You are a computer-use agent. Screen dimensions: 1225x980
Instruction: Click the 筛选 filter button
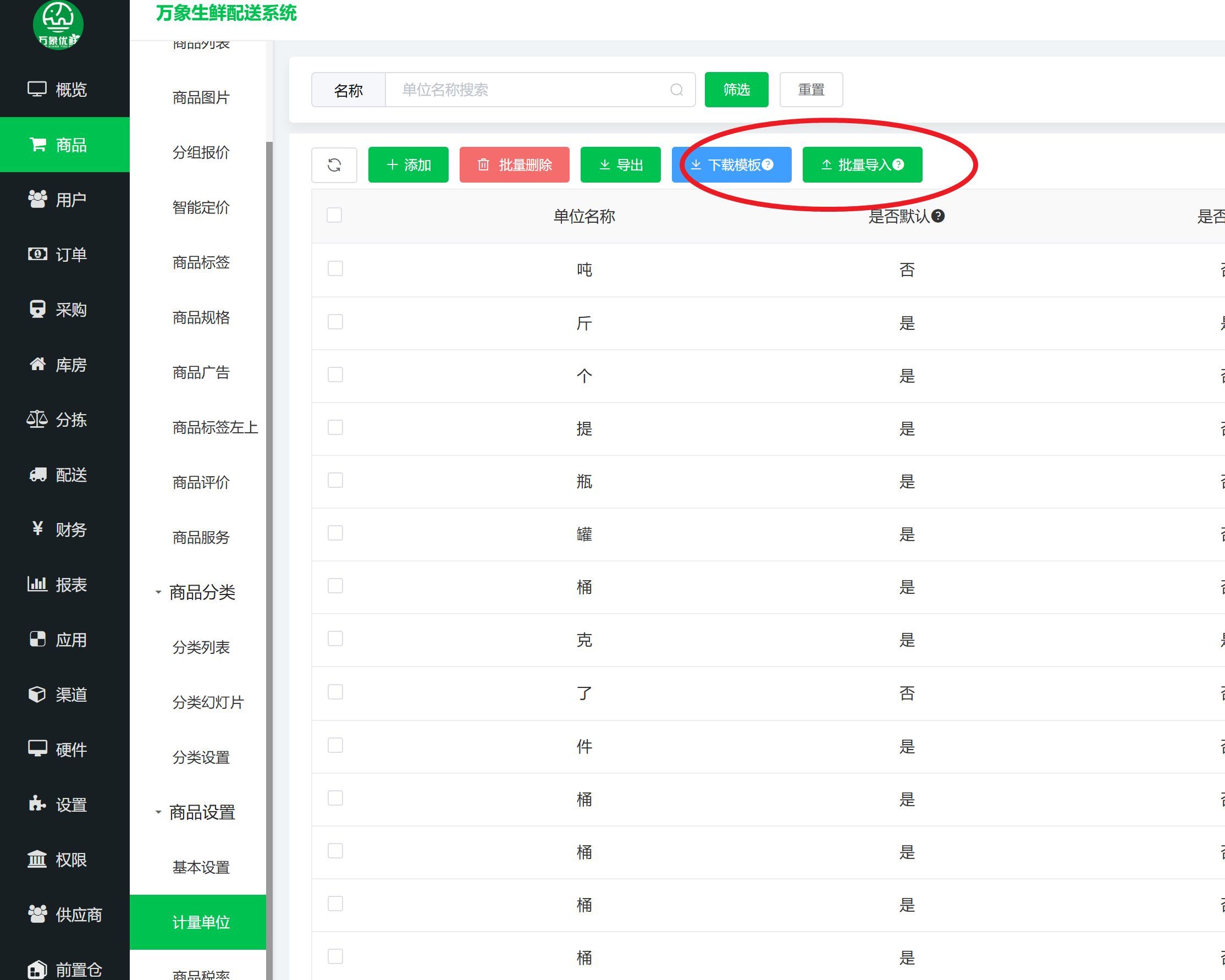736,90
